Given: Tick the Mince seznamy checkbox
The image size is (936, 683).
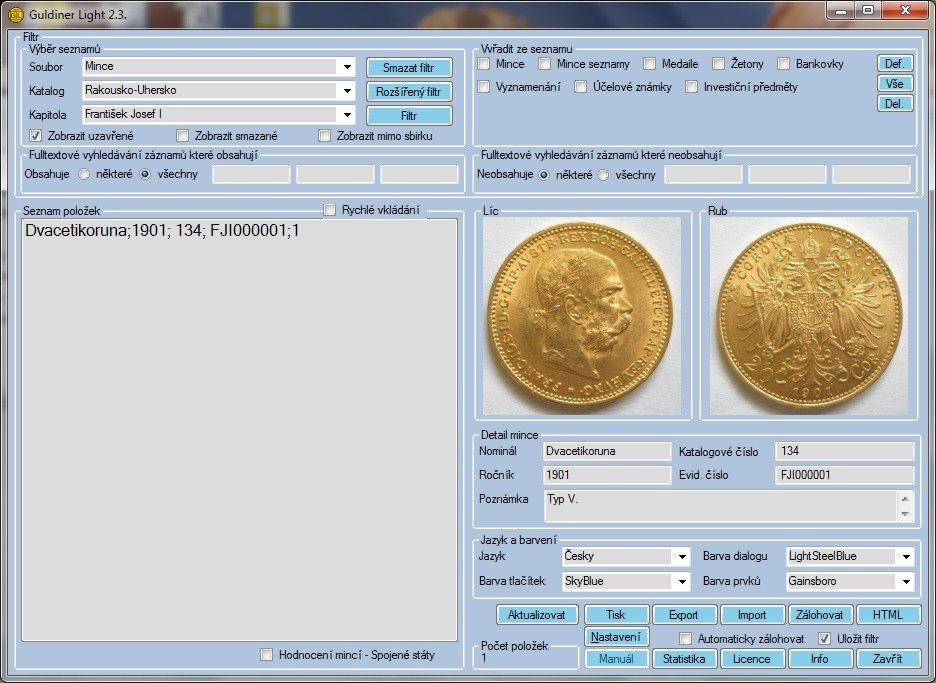Looking at the screenshot, I should pos(544,63).
